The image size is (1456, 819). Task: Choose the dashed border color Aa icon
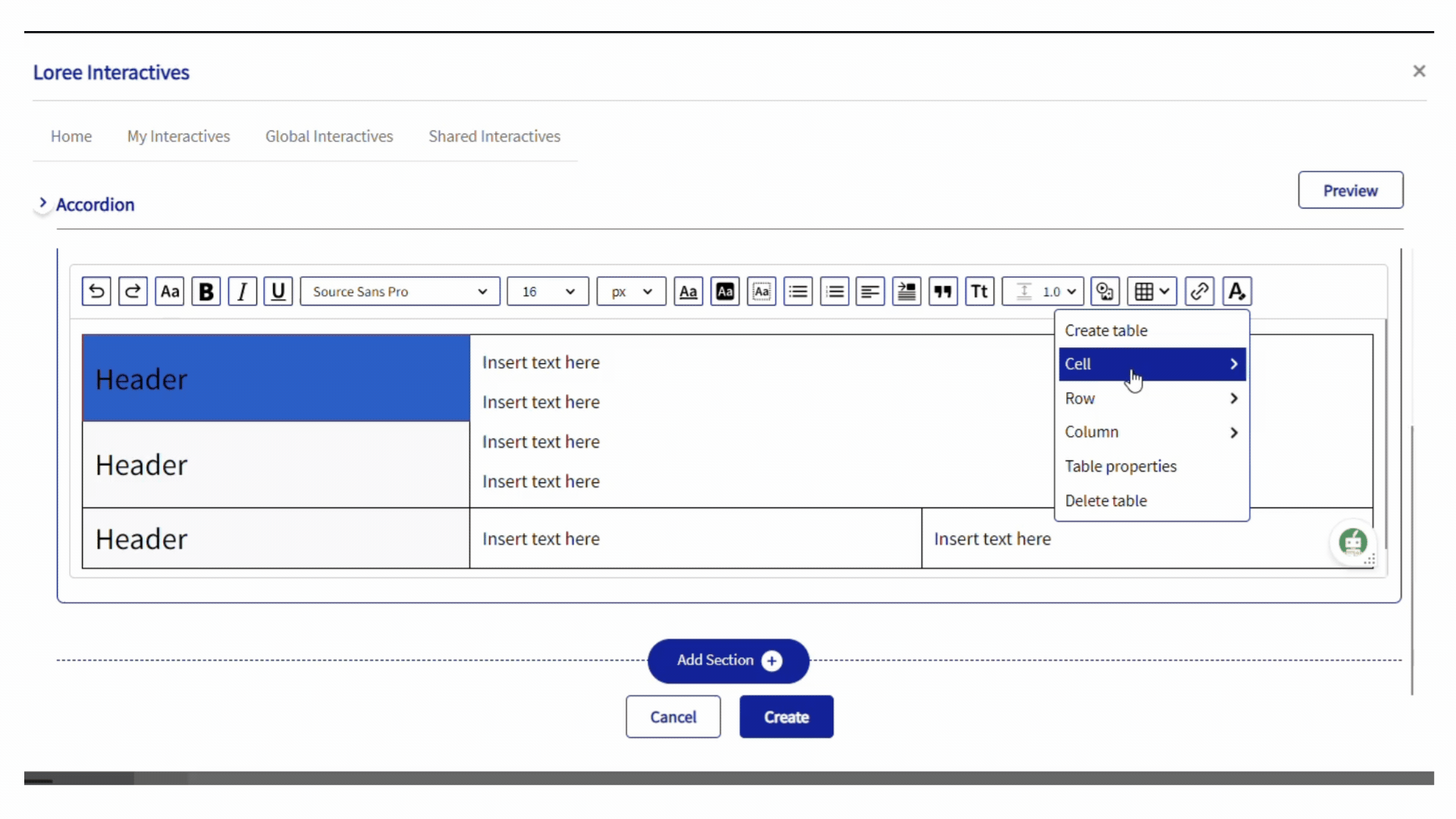761,291
